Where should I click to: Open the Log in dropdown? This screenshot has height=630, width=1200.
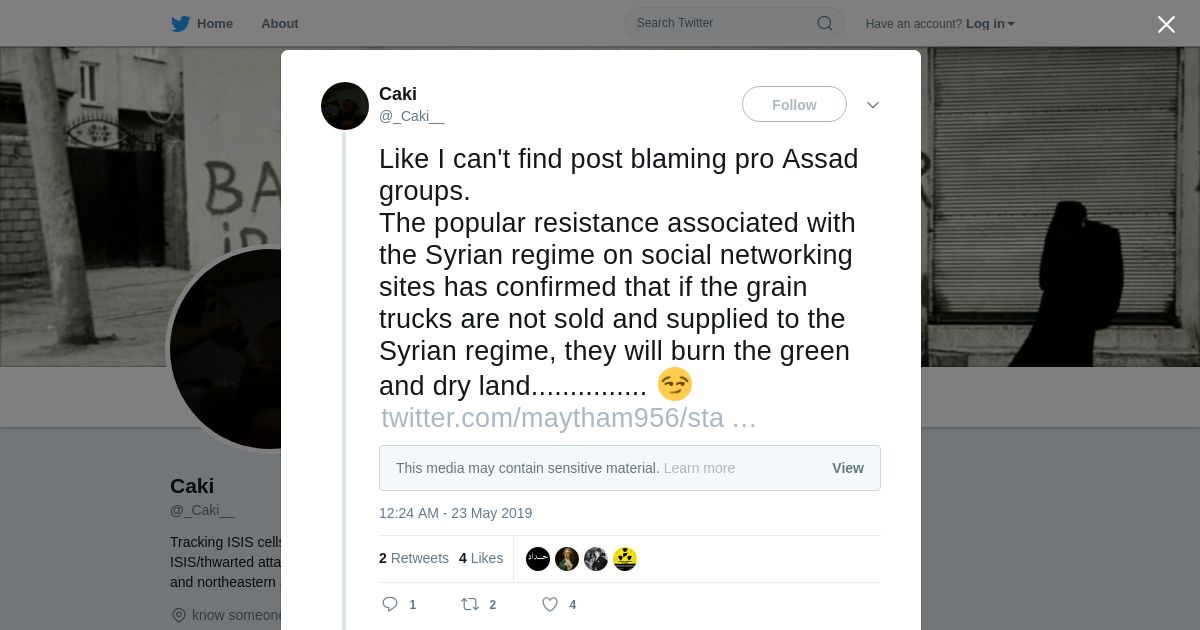point(990,24)
